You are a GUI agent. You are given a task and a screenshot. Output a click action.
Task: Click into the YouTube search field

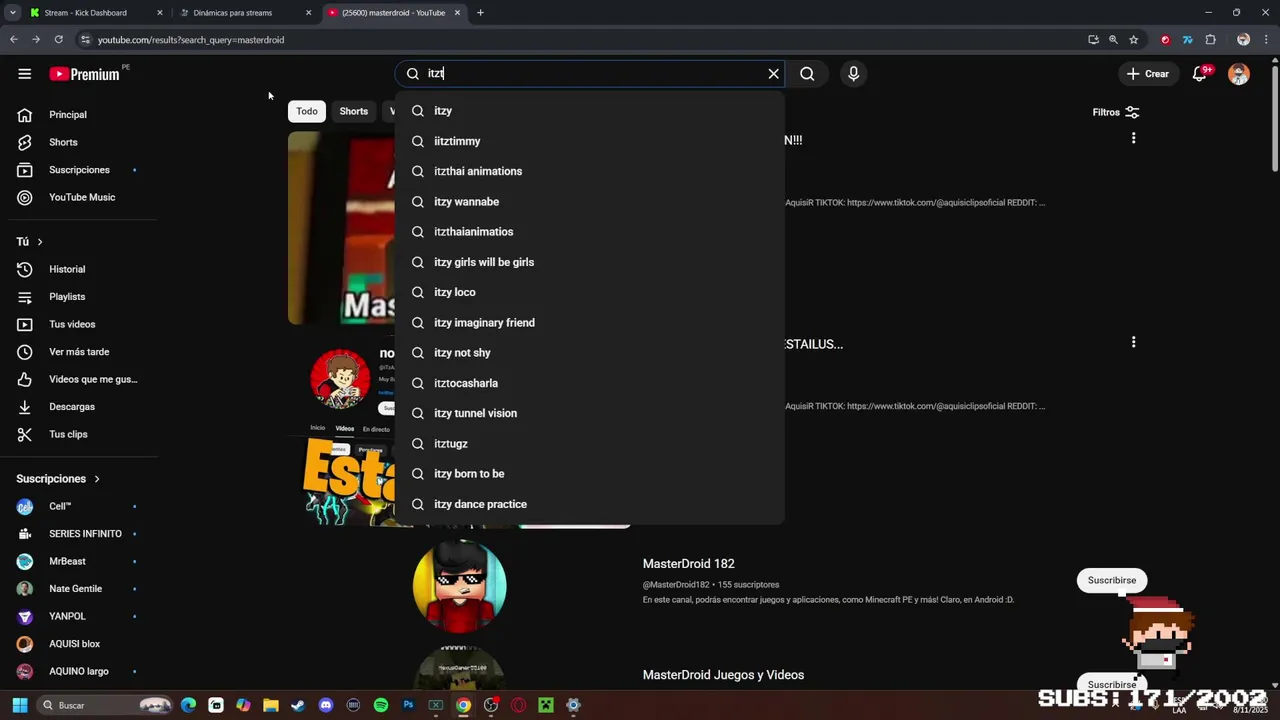(590, 74)
